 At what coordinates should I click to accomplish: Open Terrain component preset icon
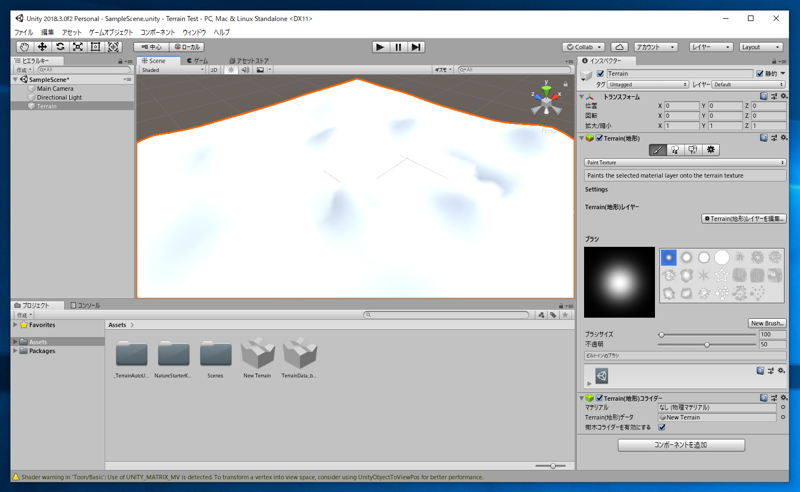[x=773, y=138]
